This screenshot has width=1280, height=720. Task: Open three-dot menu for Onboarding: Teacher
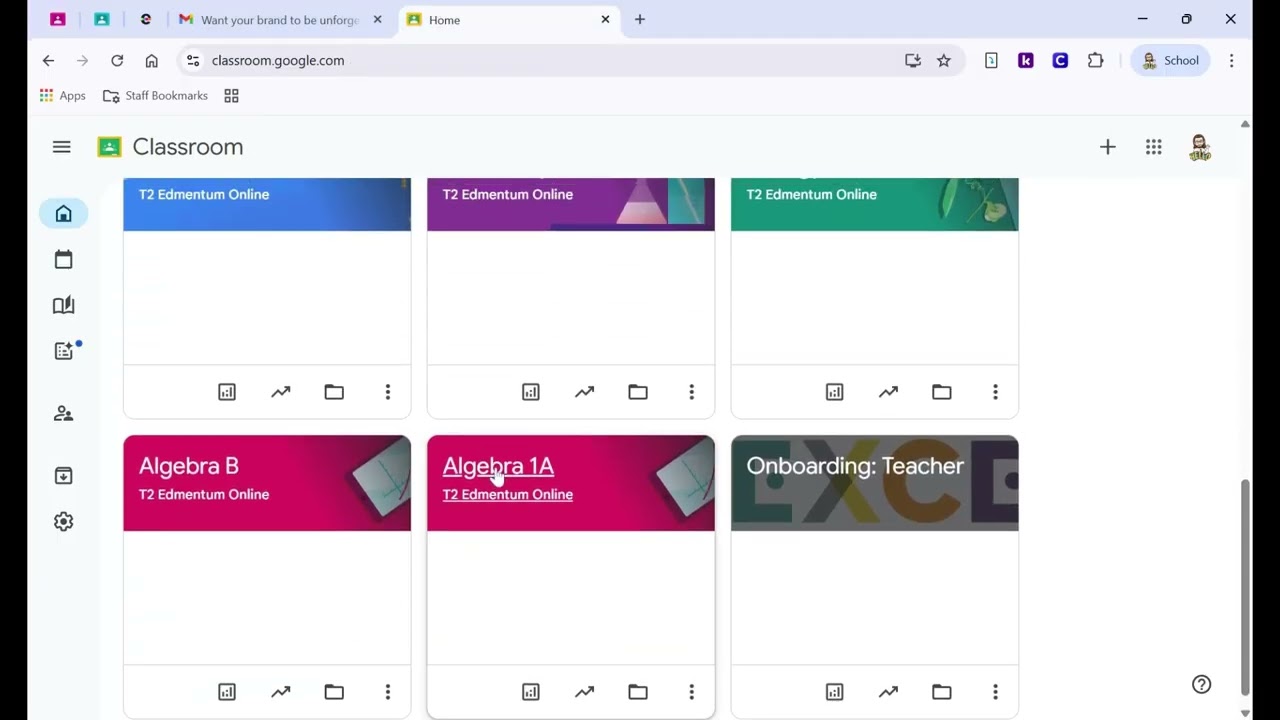point(996,692)
